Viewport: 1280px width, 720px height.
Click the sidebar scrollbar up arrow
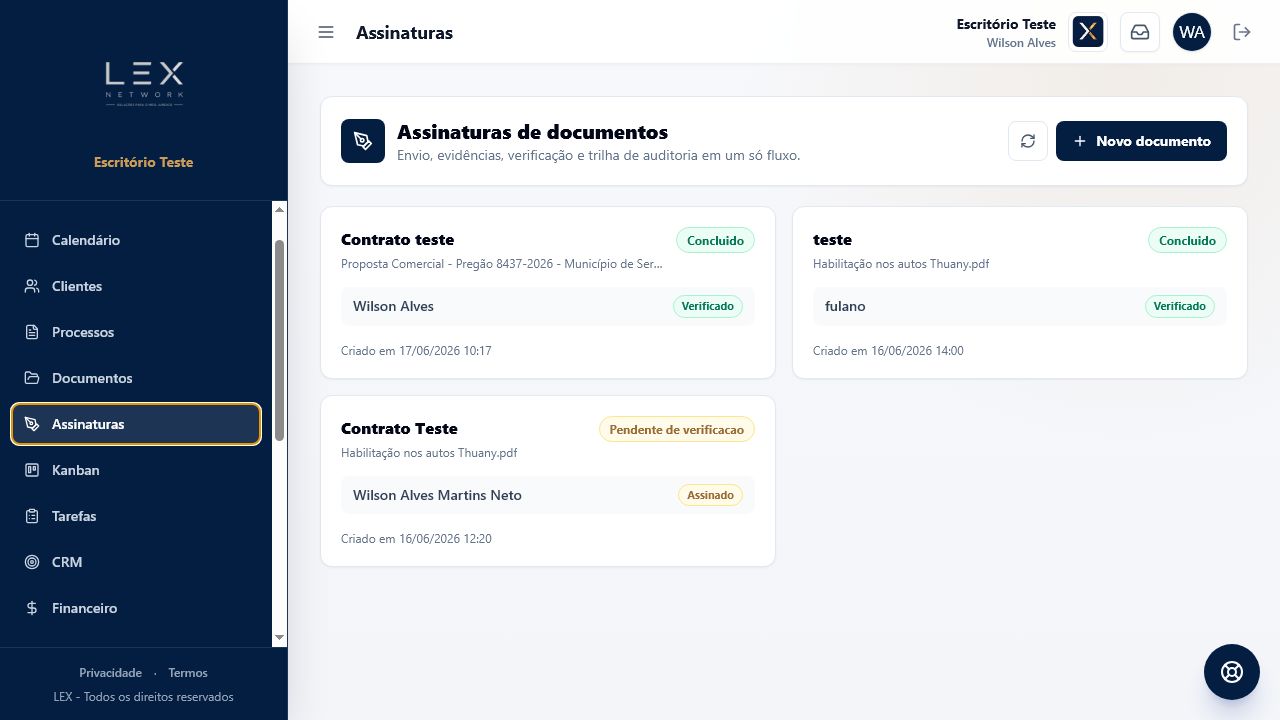[279, 209]
